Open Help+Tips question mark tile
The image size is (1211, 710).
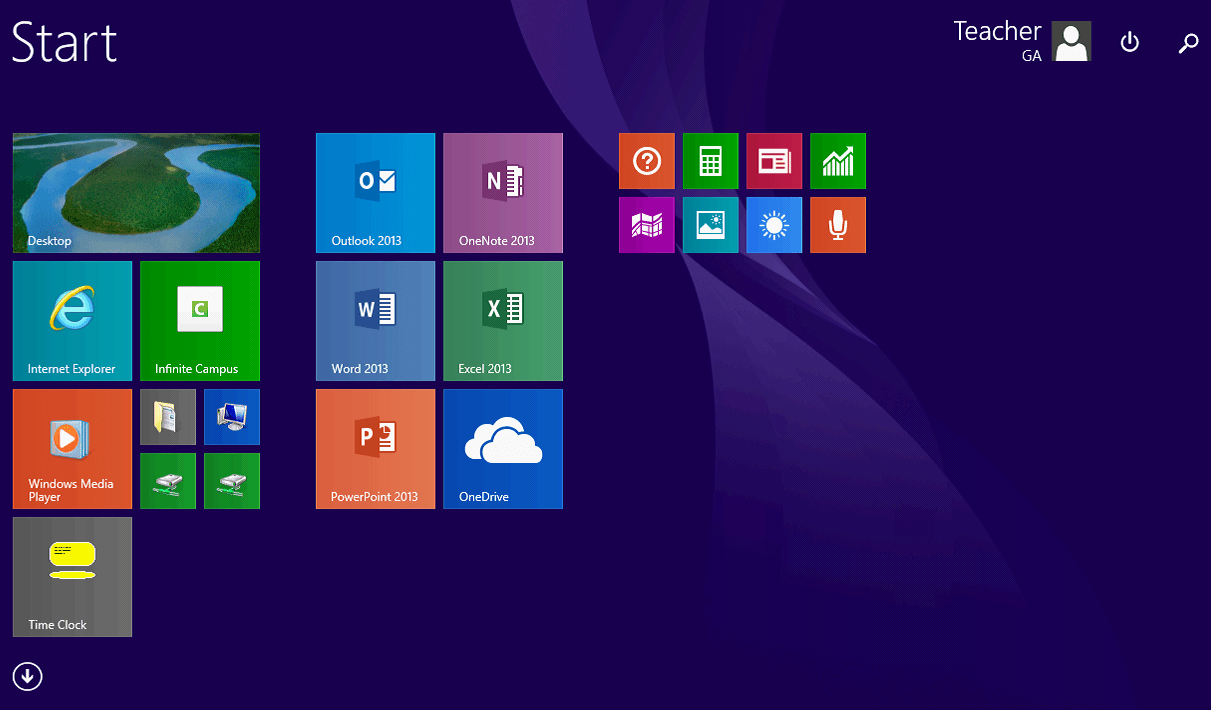(x=647, y=161)
